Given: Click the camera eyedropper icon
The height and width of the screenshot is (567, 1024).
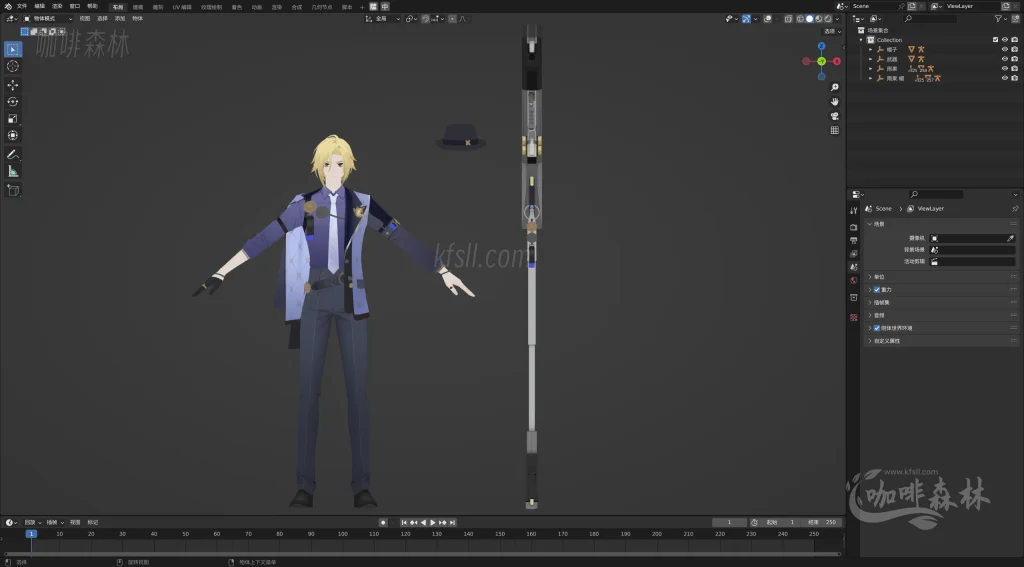Looking at the screenshot, I should [1010, 238].
